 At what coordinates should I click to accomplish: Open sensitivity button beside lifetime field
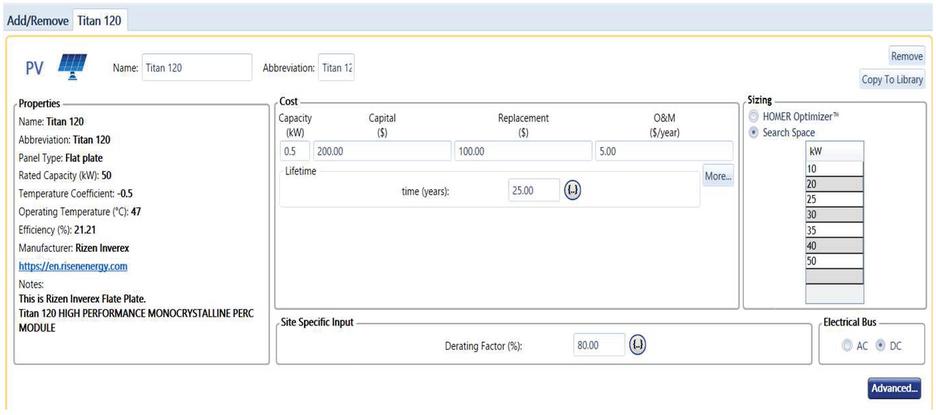[x=573, y=190]
